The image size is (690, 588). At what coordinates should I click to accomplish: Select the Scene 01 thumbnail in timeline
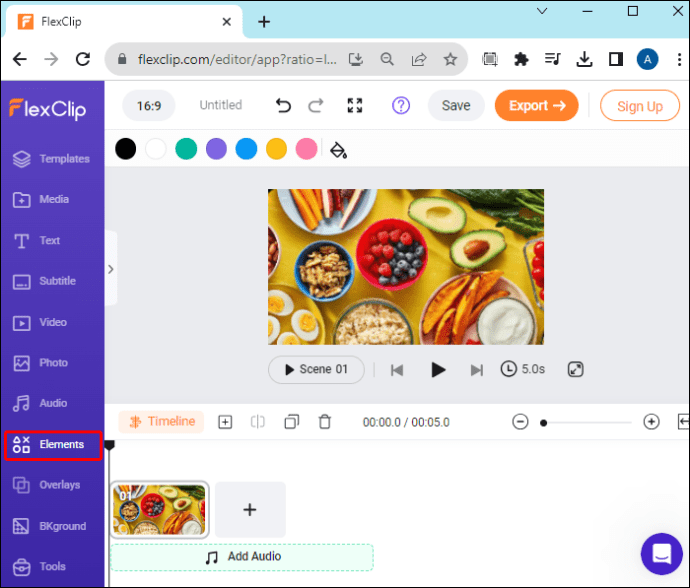[x=159, y=510]
